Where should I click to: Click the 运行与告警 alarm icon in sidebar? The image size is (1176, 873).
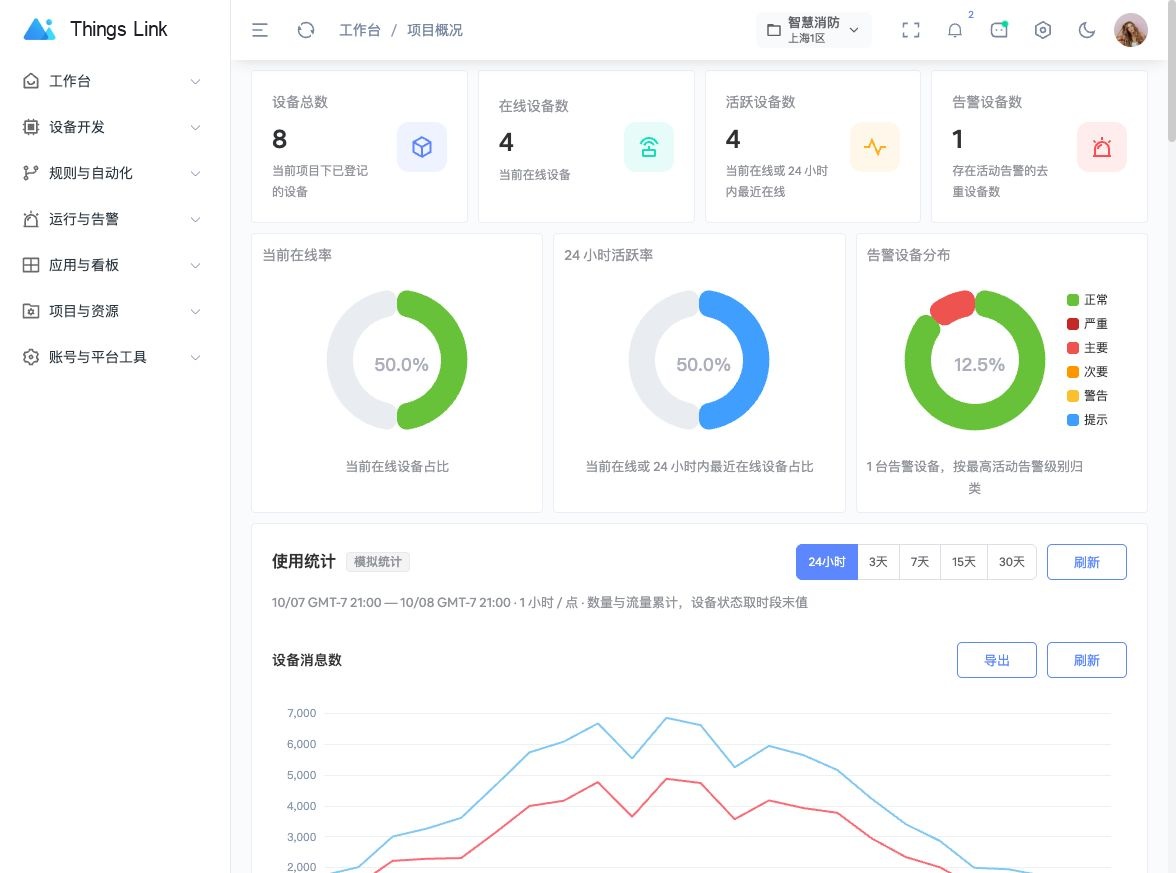(31, 219)
